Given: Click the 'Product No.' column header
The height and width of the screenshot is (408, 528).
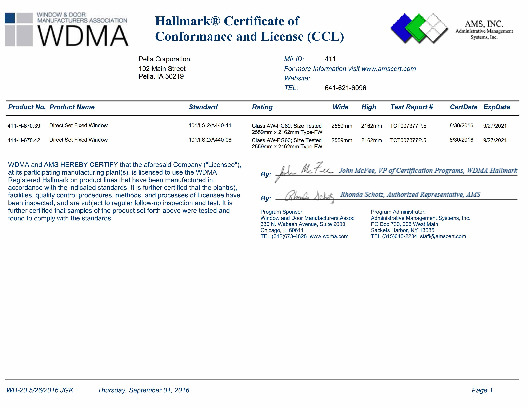Looking at the screenshot, I should pos(26,107).
